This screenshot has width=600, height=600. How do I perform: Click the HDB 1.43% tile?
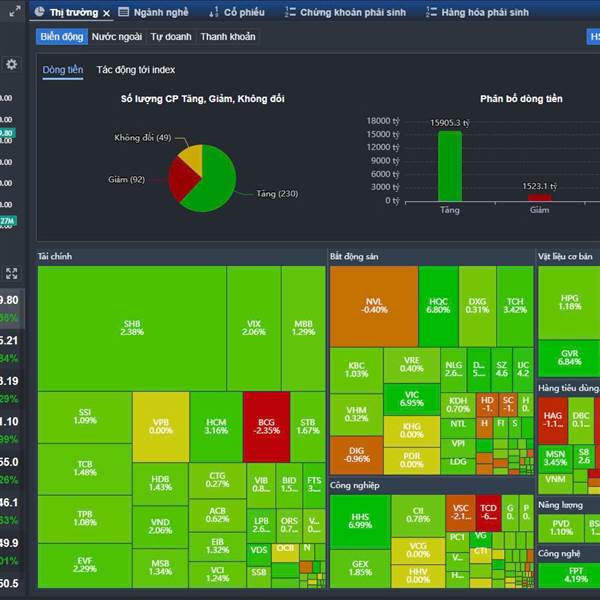[x=160, y=484]
